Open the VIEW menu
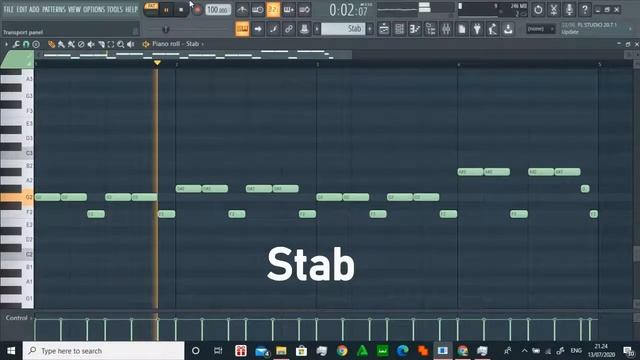 (x=74, y=9)
